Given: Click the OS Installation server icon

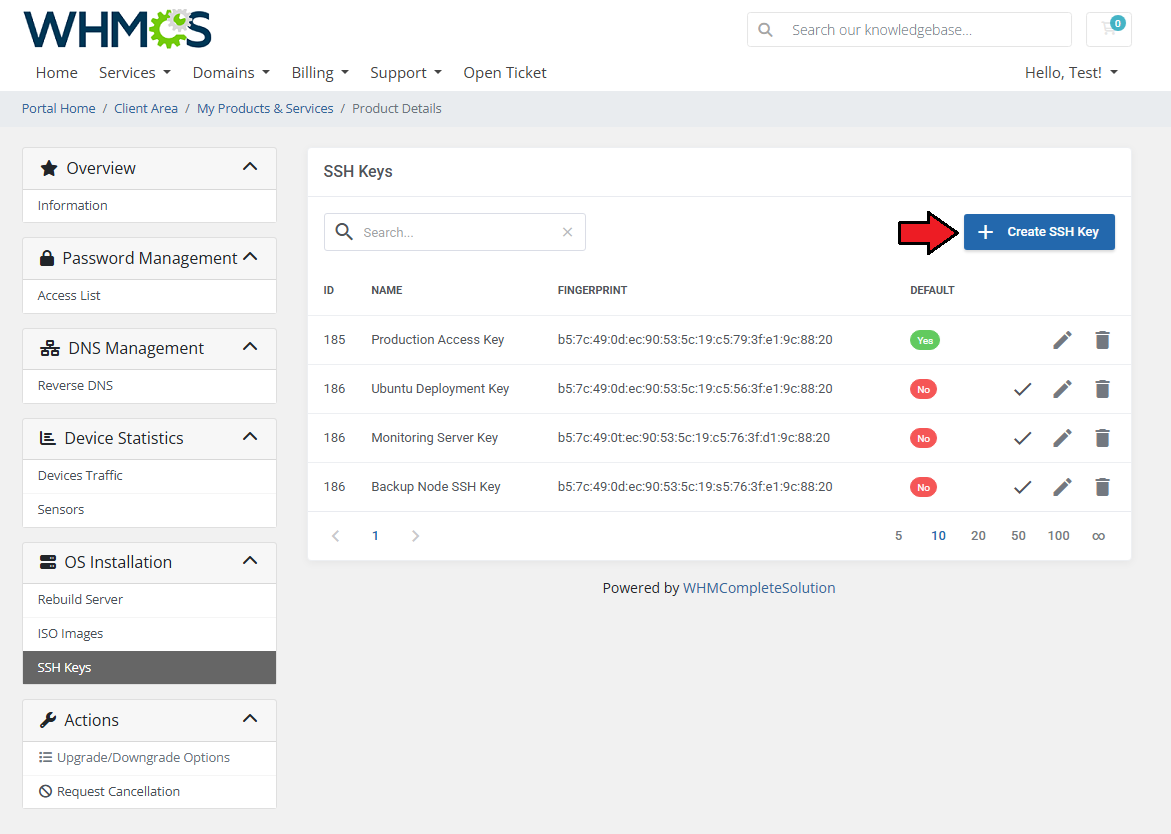Looking at the screenshot, I should (x=48, y=562).
